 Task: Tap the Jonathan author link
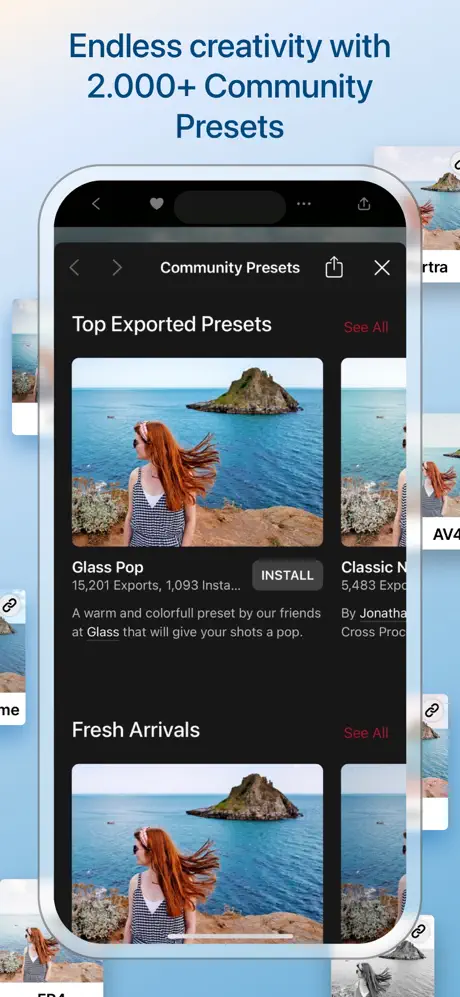click(x=382, y=614)
